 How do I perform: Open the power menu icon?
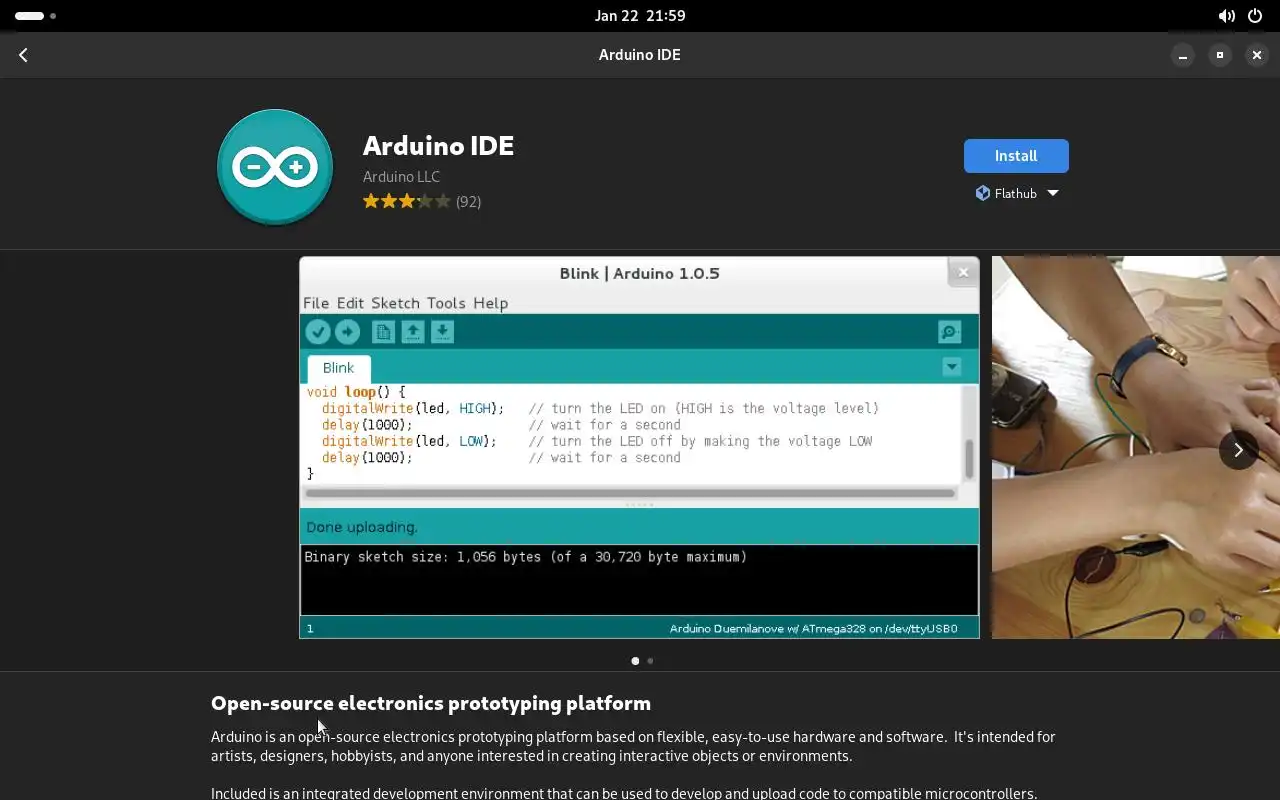point(1256,16)
